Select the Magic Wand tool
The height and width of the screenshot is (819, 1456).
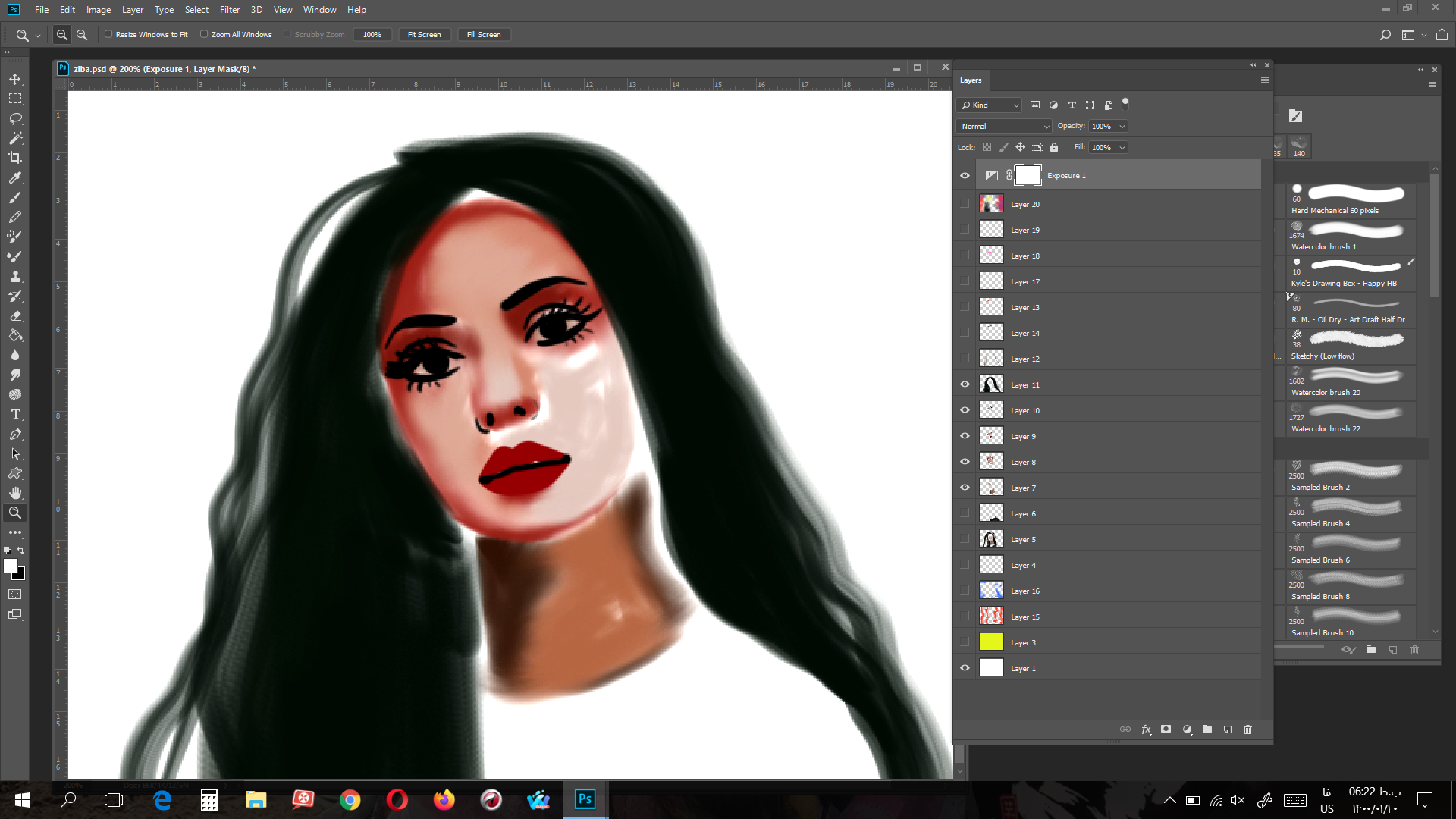[x=15, y=138]
